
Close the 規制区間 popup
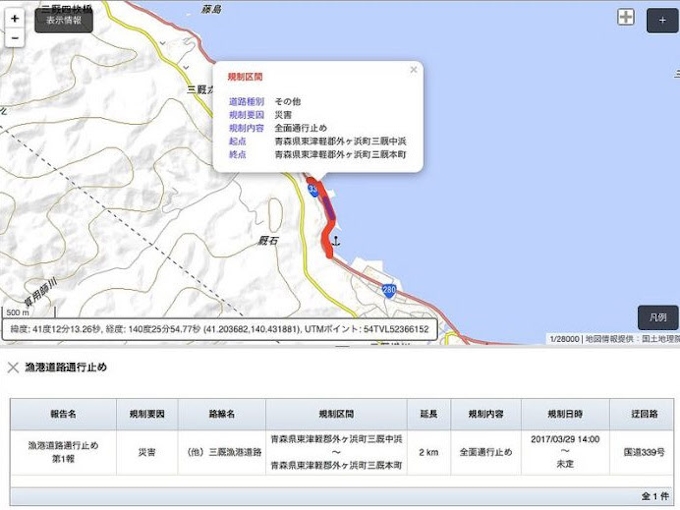pyautogui.click(x=413, y=70)
